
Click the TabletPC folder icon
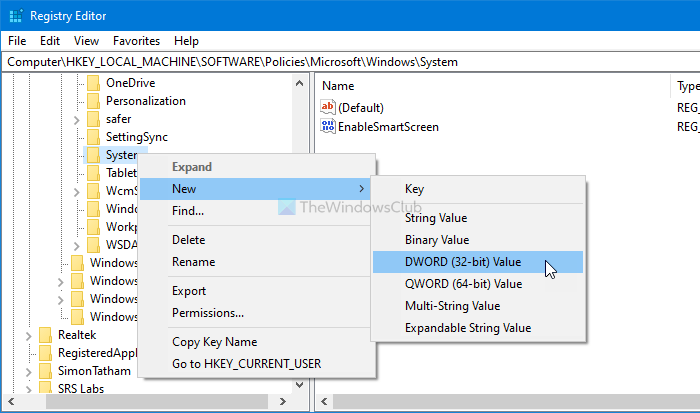tap(93, 173)
